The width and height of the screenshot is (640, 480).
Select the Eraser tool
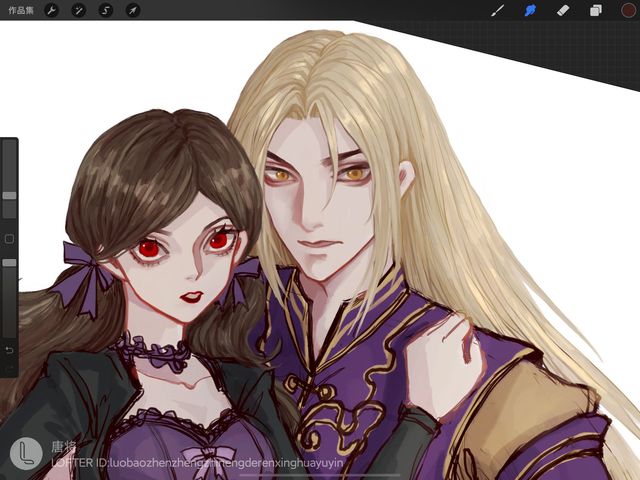click(x=562, y=10)
